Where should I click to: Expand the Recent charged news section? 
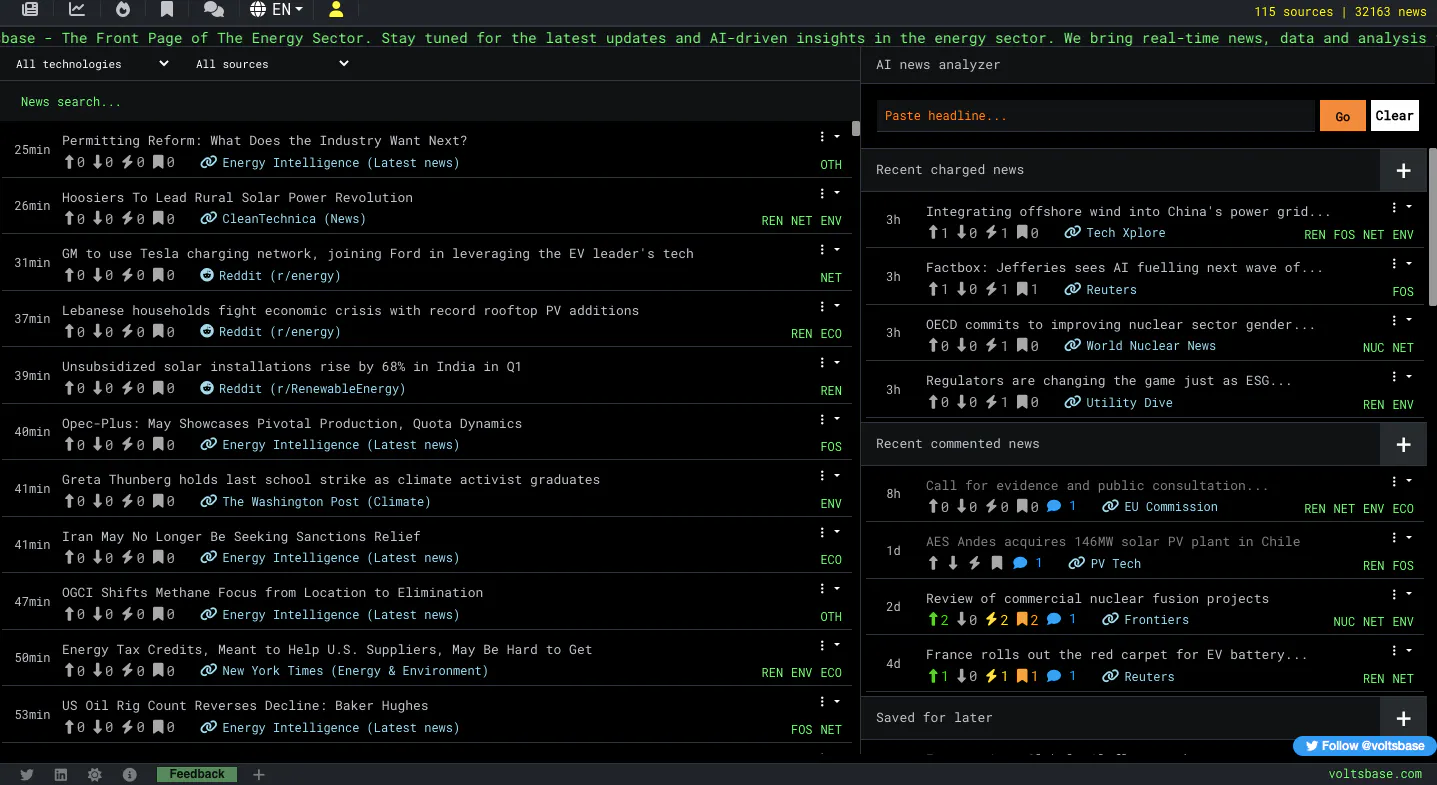pos(1403,170)
